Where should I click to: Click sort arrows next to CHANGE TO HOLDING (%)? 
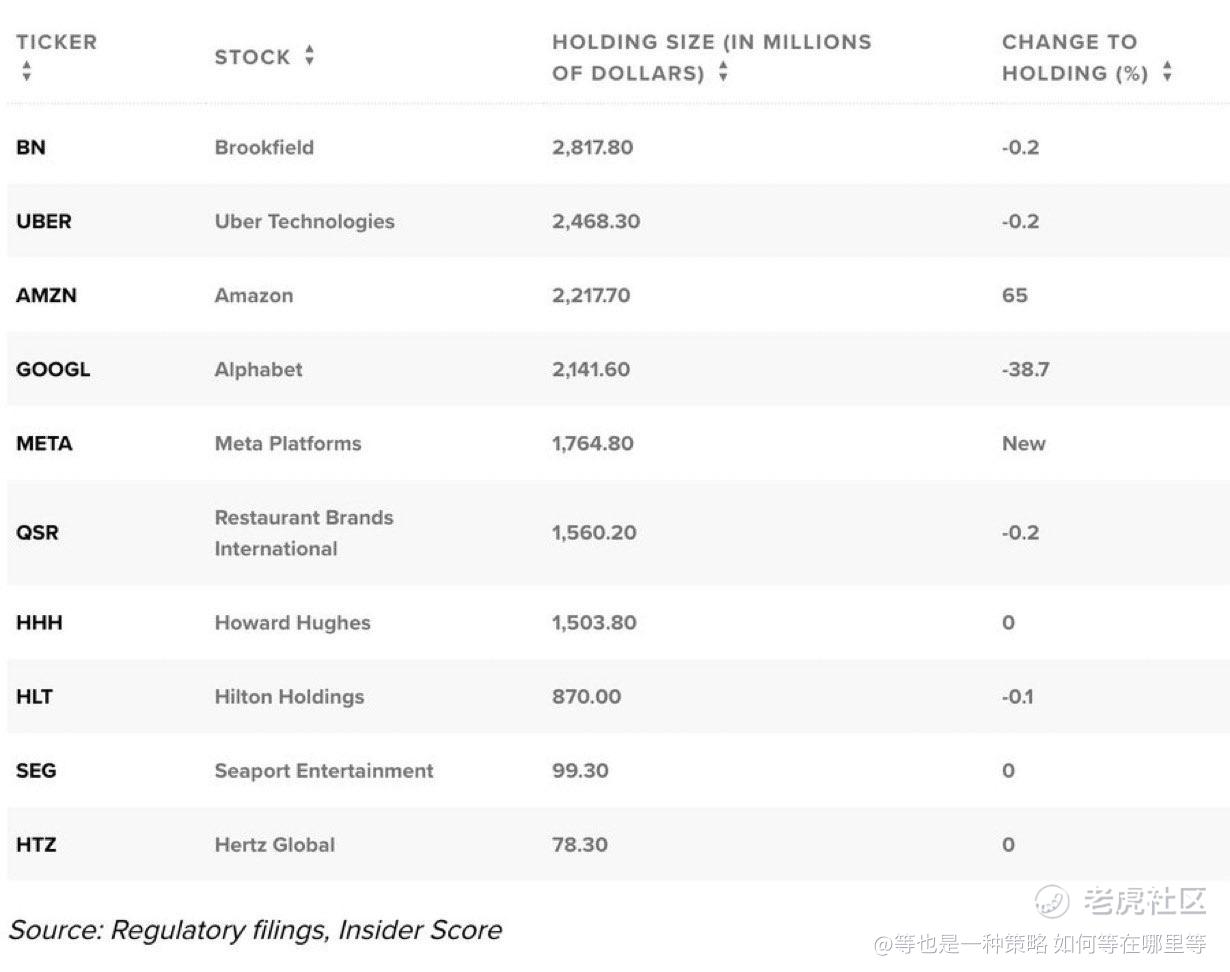(1167, 72)
